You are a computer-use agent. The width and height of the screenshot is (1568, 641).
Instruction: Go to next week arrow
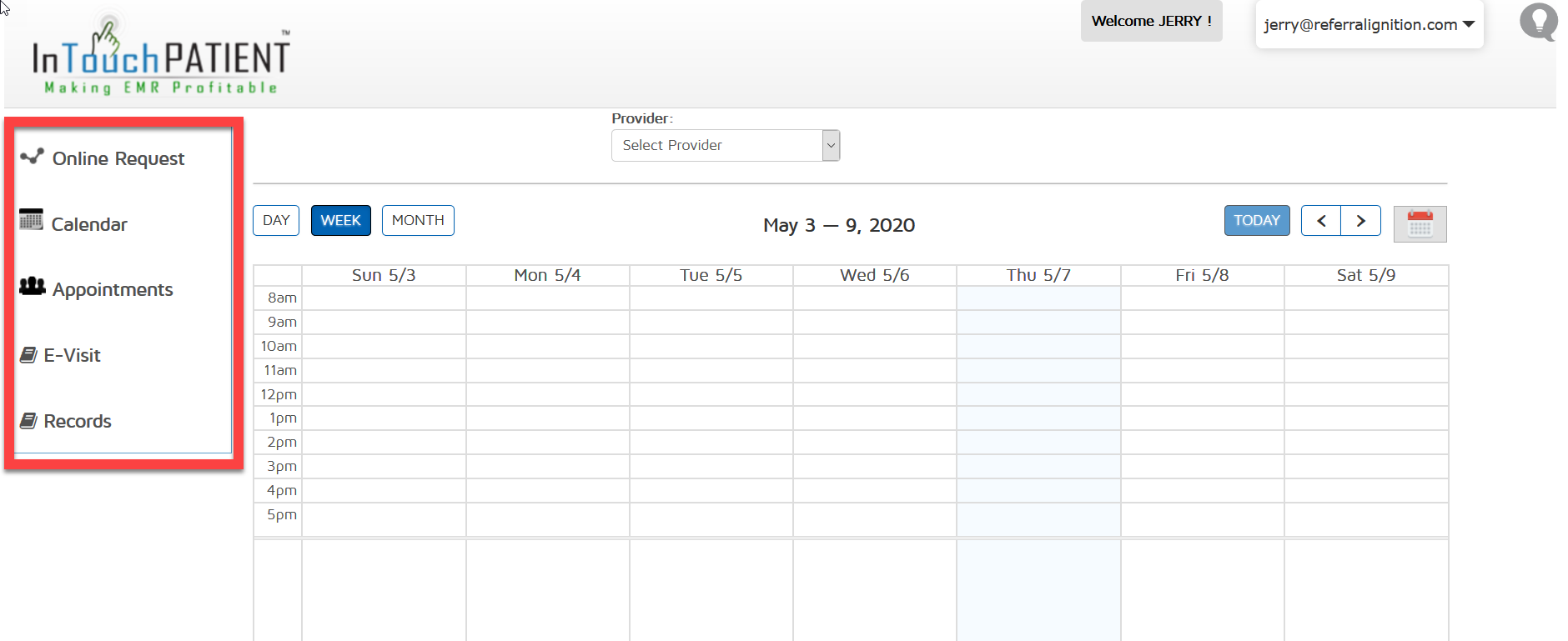1360,221
